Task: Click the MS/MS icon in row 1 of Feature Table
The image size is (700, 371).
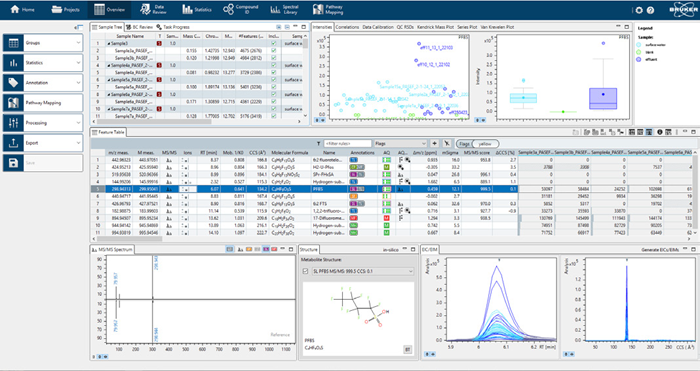Action: 169,159
